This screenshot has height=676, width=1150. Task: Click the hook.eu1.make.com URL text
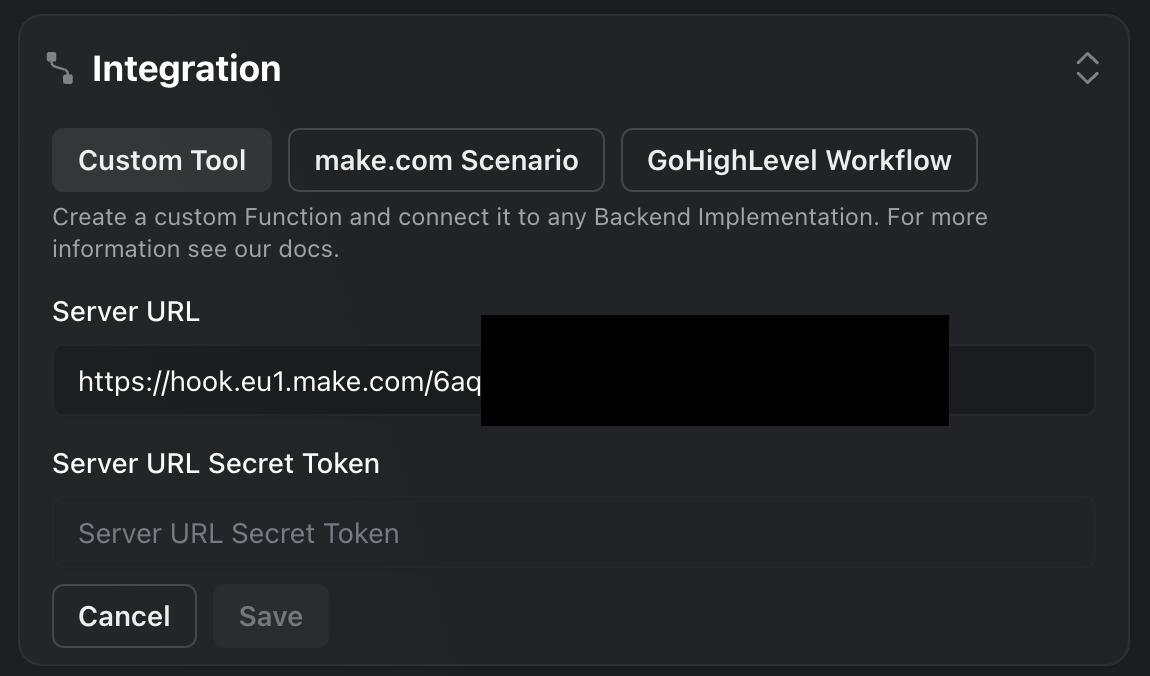pyautogui.click(x=279, y=381)
